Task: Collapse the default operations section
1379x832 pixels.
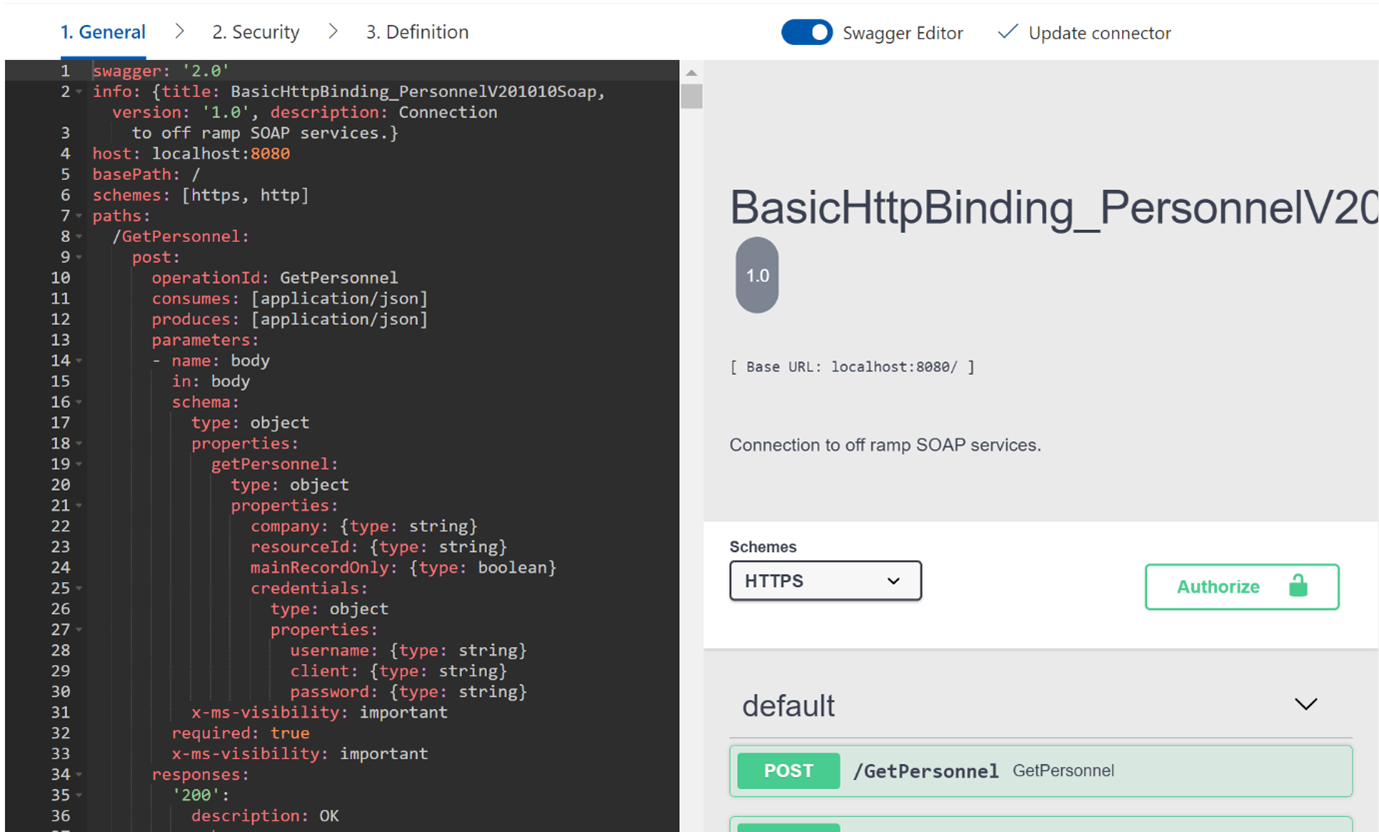Action: [x=1305, y=705]
